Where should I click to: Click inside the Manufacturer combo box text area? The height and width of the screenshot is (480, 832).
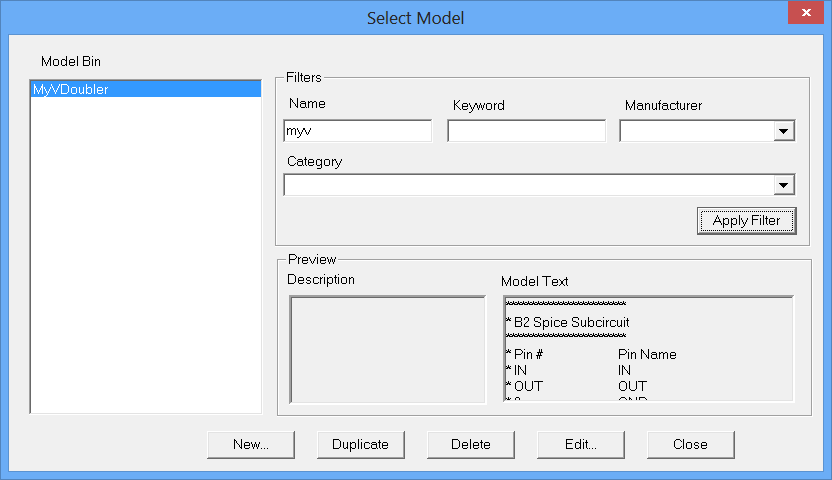coord(696,131)
